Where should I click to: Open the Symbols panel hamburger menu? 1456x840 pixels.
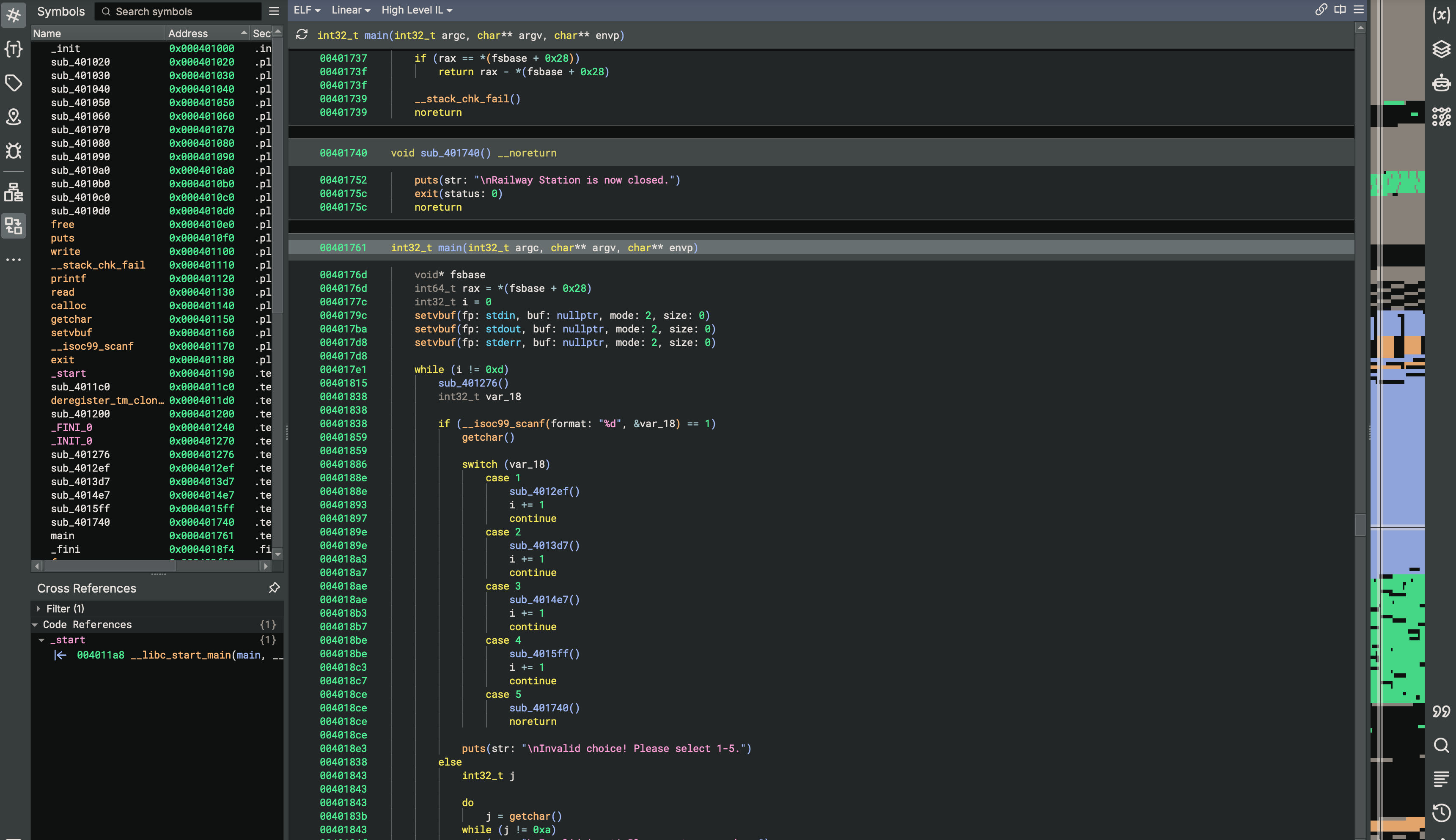(x=274, y=11)
